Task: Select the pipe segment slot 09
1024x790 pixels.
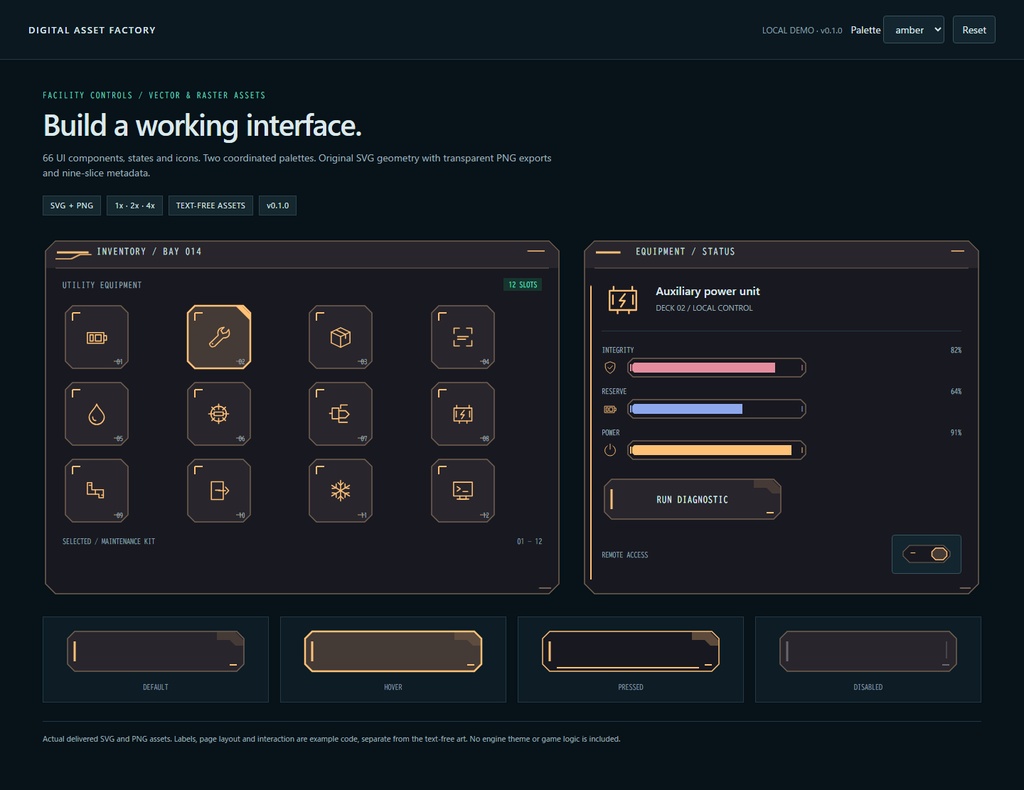Action: 97,491
